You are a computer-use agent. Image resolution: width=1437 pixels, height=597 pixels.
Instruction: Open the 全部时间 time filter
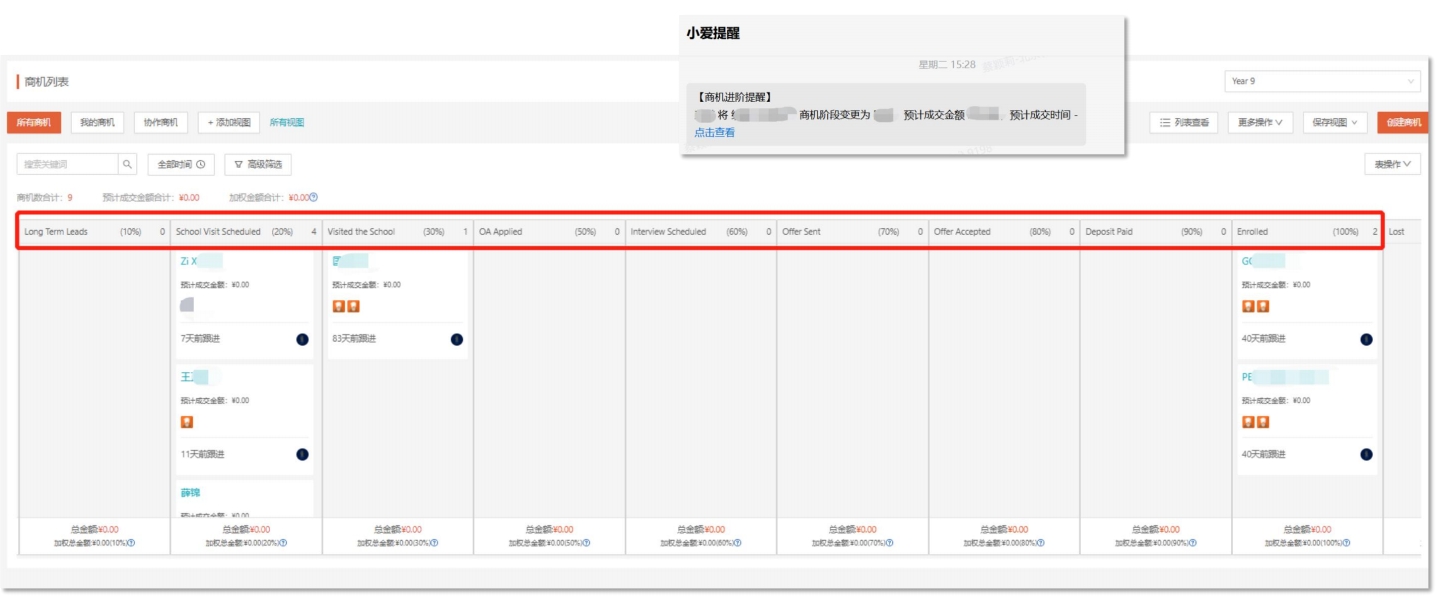tap(181, 164)
